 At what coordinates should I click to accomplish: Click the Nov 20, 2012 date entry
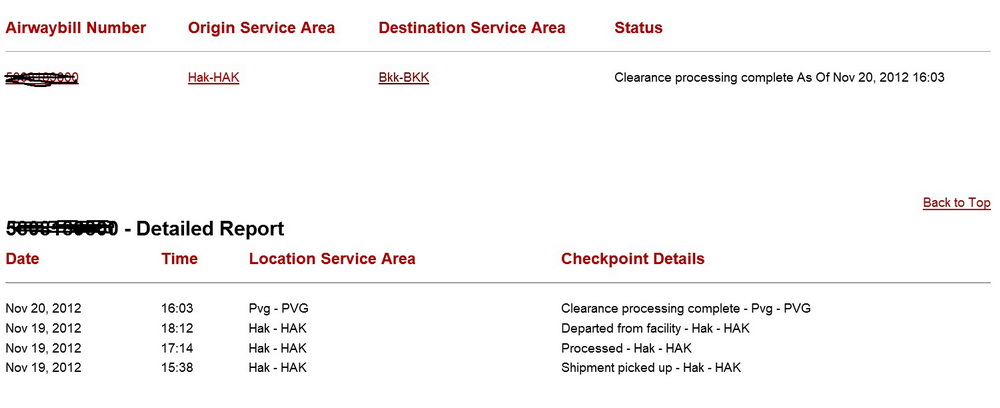pyautogui.click(x=43, y=309)
